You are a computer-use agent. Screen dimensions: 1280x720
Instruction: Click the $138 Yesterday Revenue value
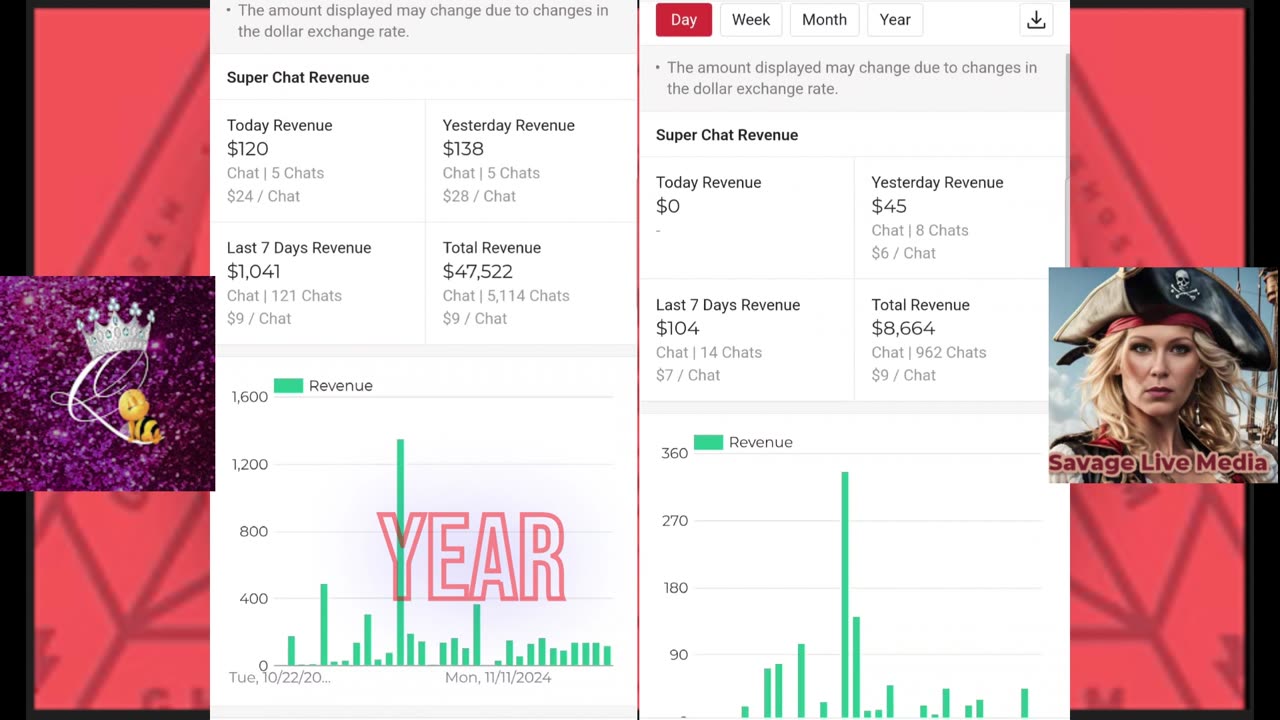click(463, 149)
